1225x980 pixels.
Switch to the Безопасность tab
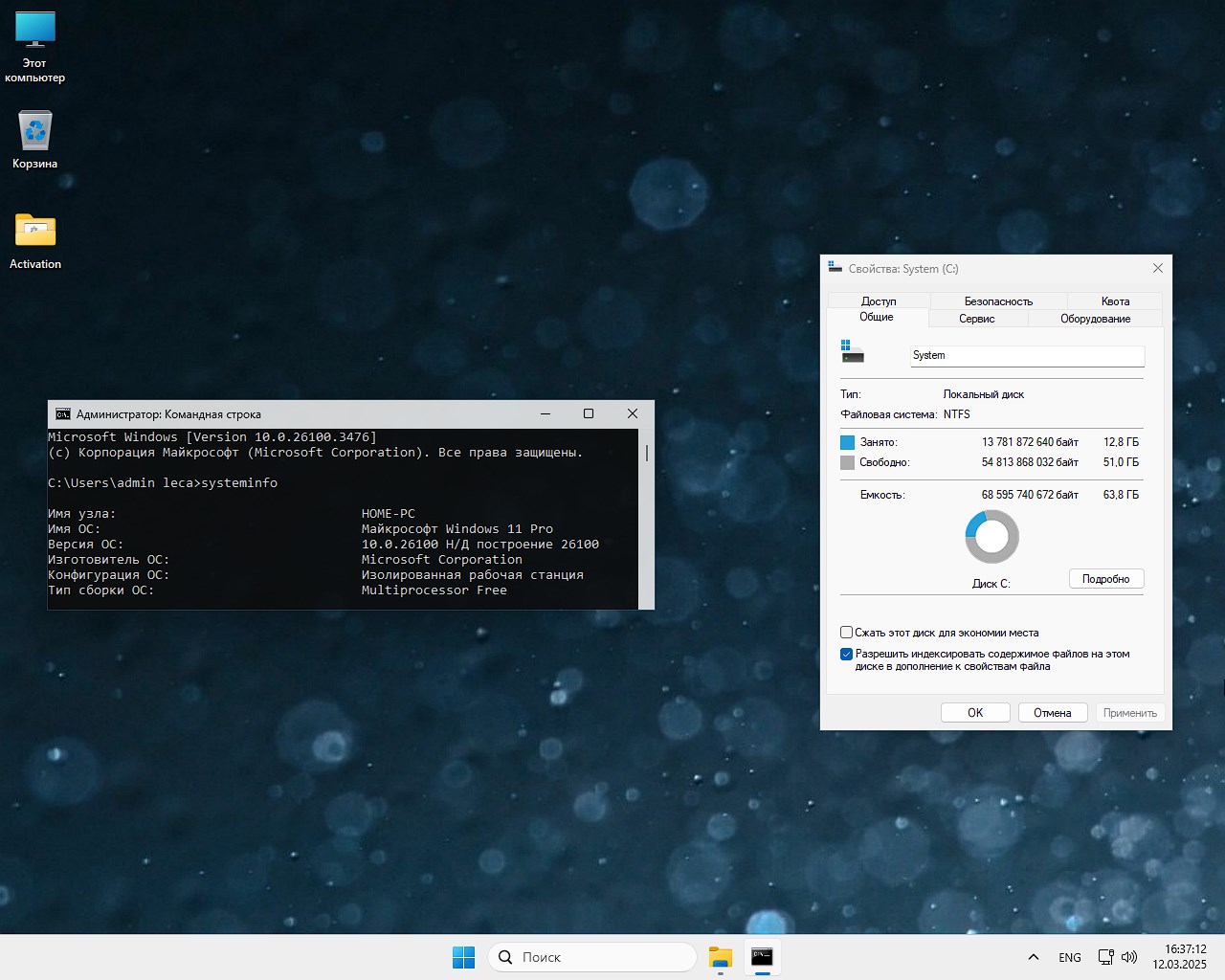(998, 301)
